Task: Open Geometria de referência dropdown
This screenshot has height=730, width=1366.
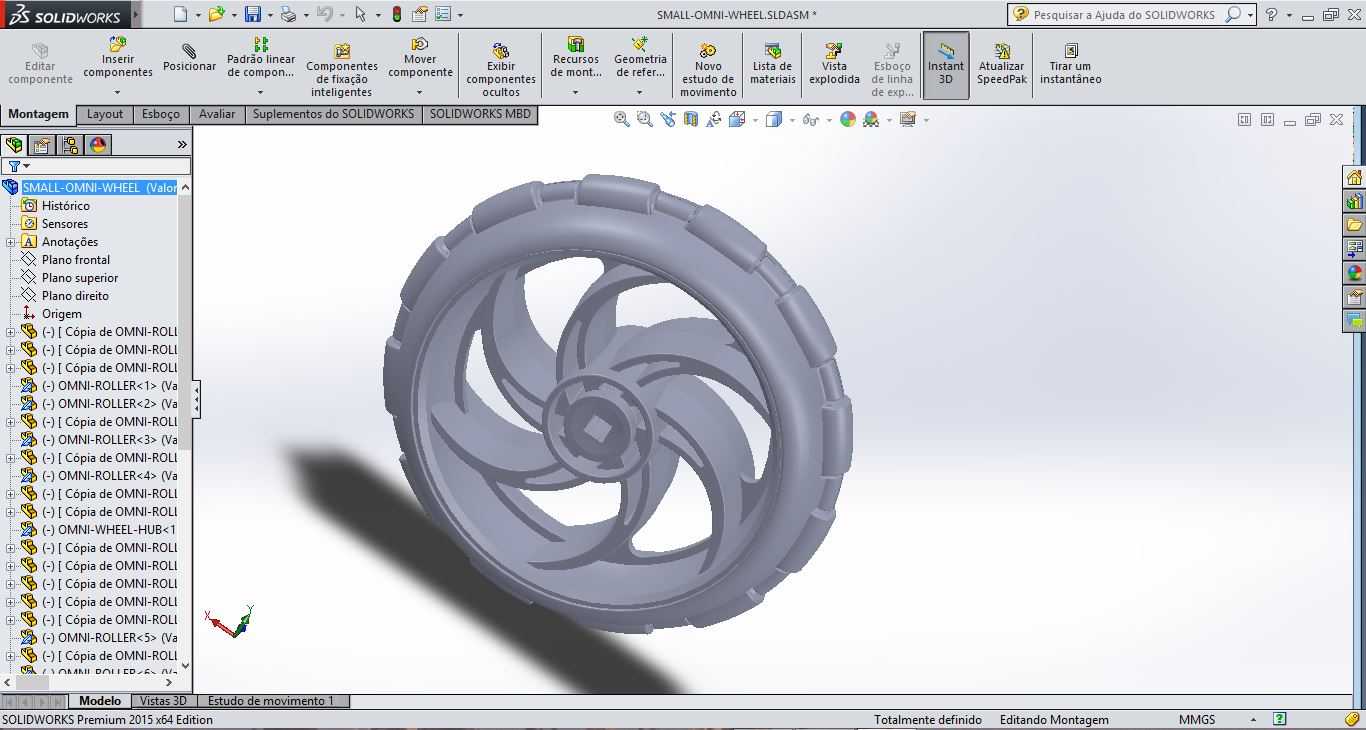Action: coord(639,92)
